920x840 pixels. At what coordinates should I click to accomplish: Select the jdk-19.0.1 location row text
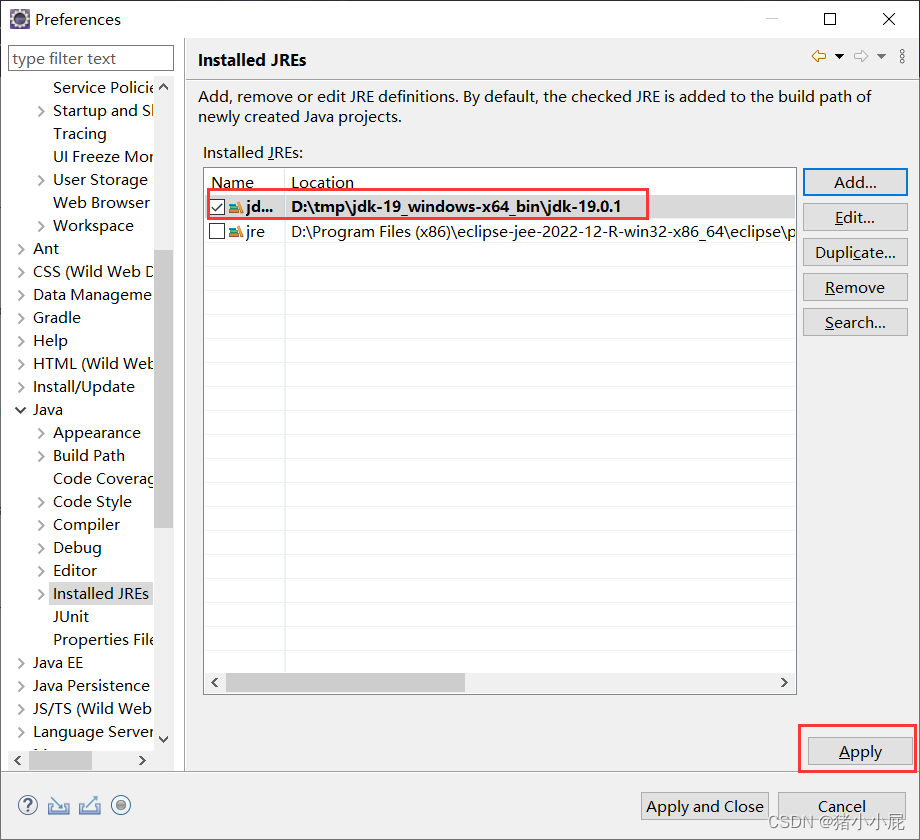pyautogui.click(x=456, y=207)
